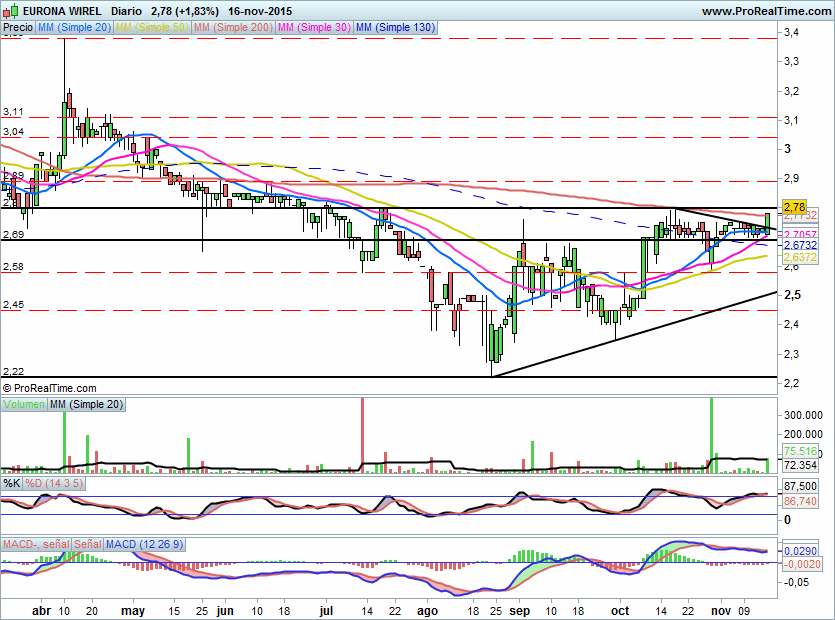Image resolution: width=835 pixels, height=620 pixels.
Task: Select the Señal legend label
Action: pyautogui.click(x=87, y=544)
